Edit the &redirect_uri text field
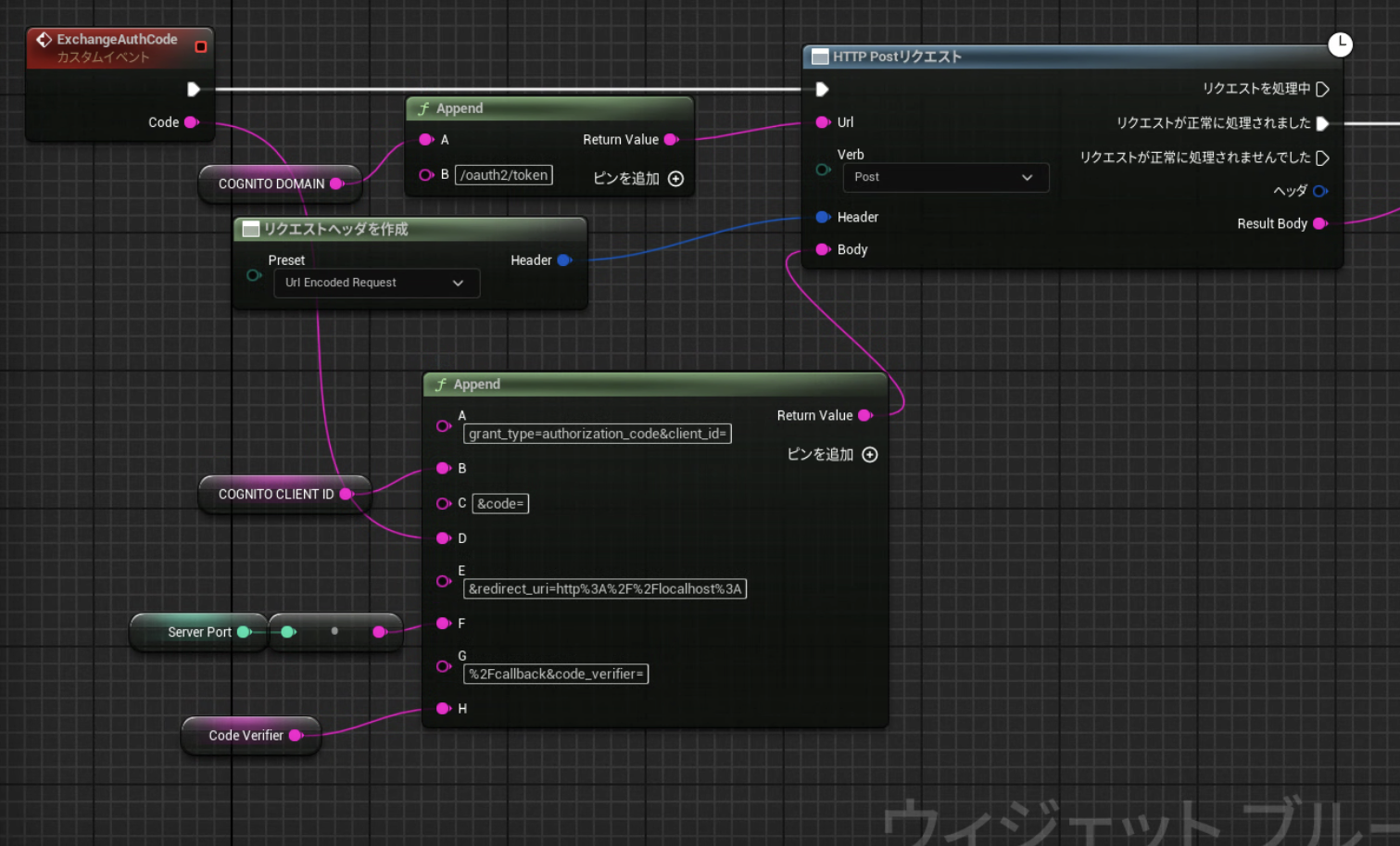Screen dimensions: 1400x846 [x=604, y=588]
